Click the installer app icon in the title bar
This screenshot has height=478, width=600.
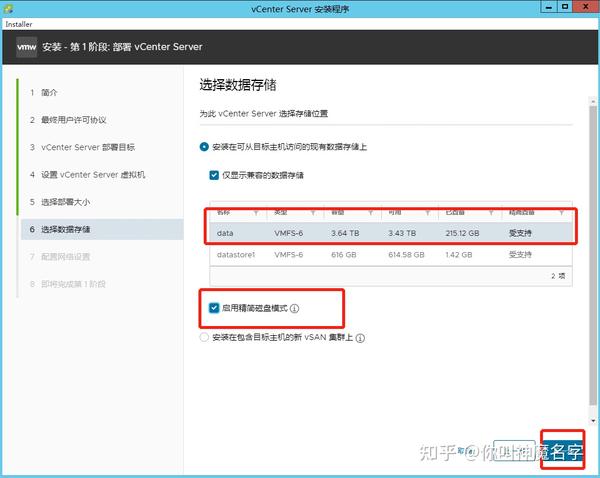[8, 8]
